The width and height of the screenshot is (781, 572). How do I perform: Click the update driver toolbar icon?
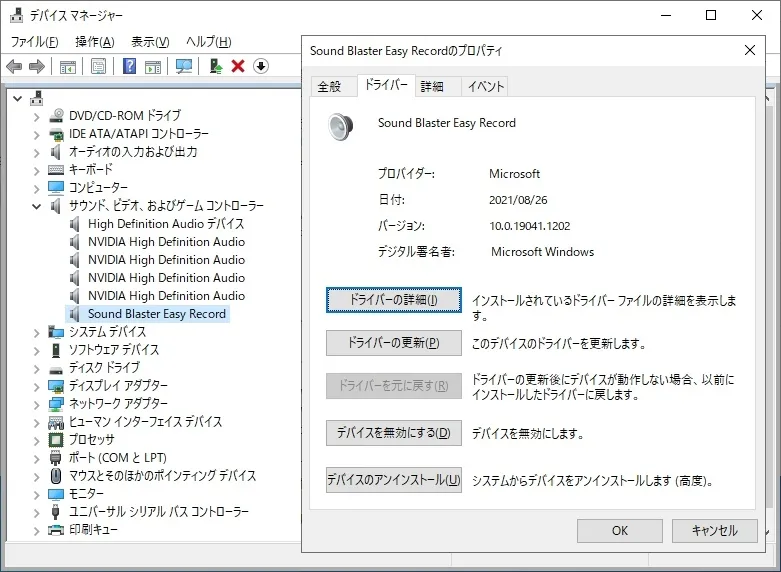[x=216, y=66]
